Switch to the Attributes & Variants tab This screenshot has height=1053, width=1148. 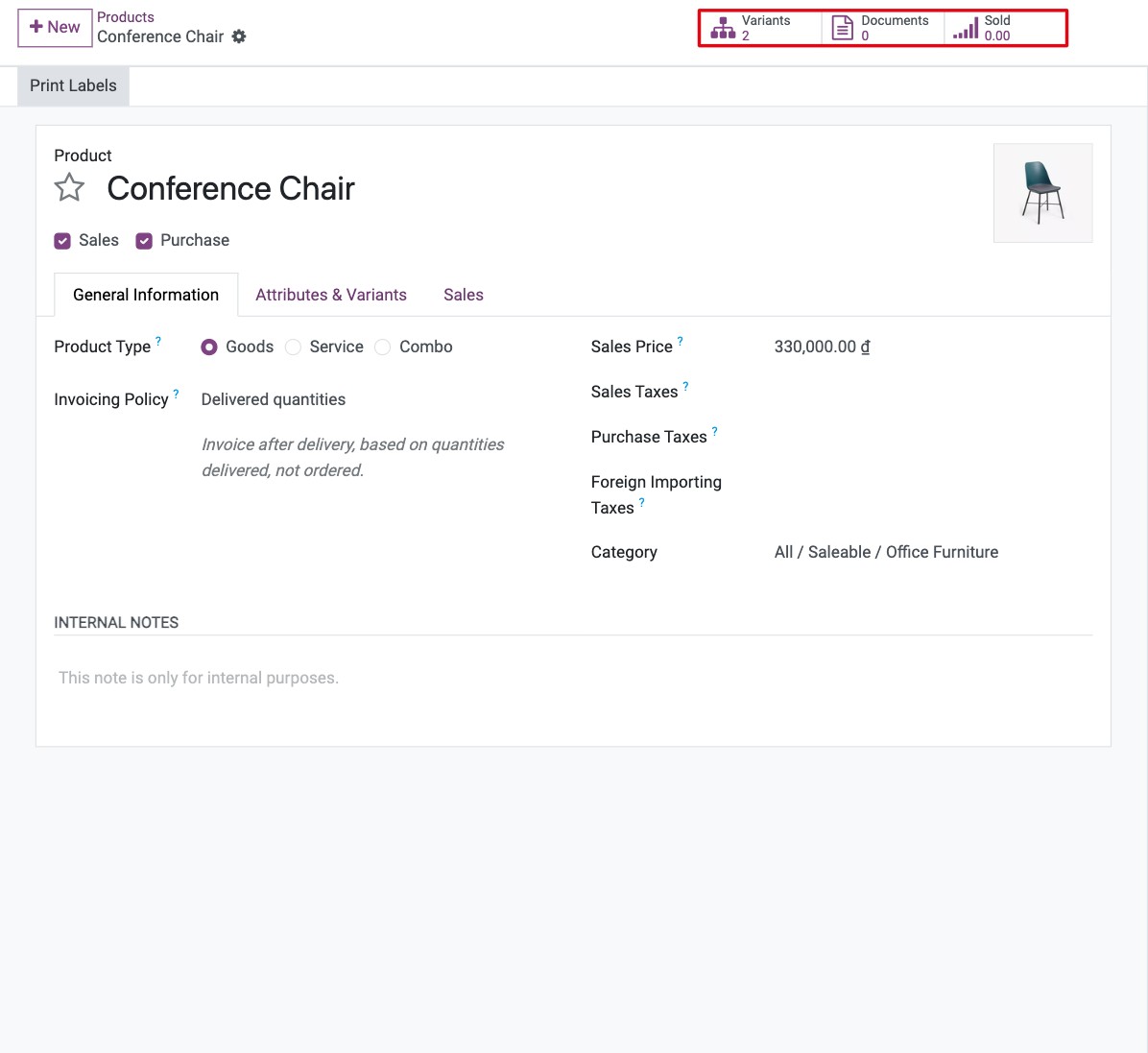pyautogui.click(x=331, y=295)
